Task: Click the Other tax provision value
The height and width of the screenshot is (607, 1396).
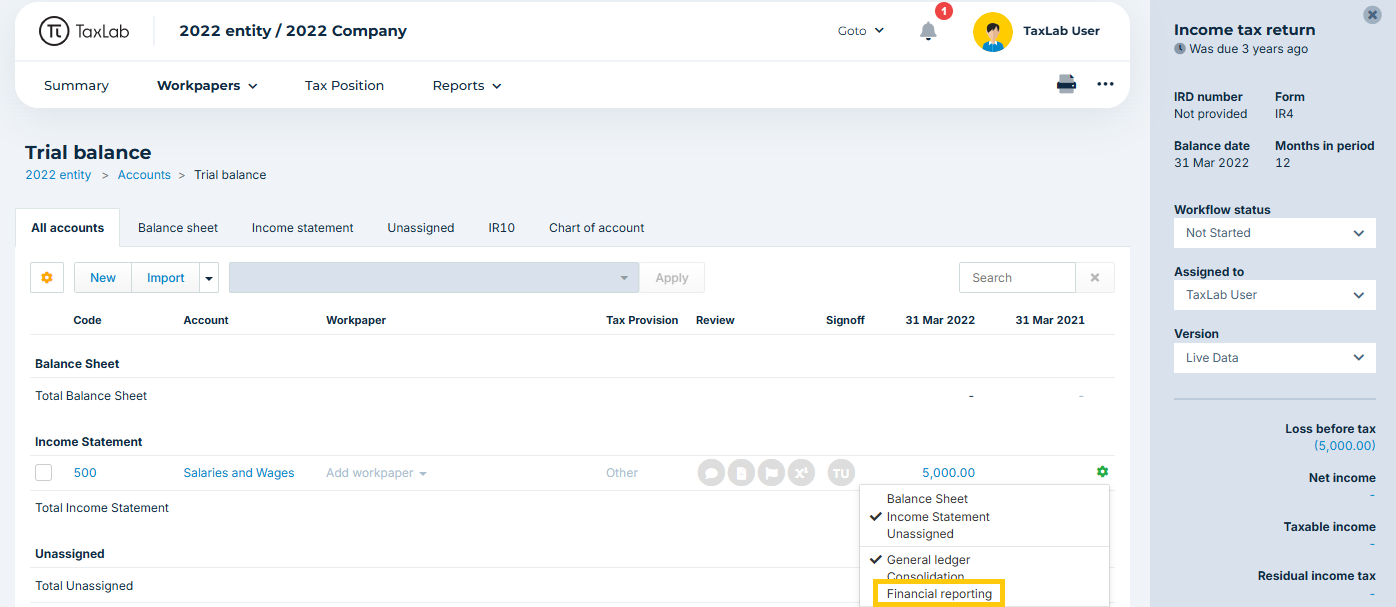Action: [622, 473]
